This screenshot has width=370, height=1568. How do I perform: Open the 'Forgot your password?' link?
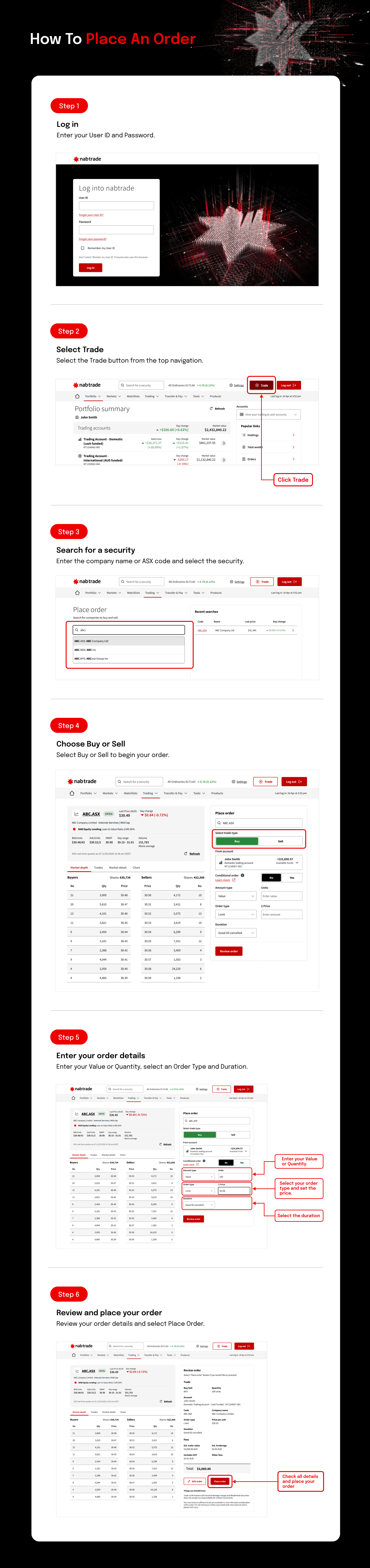[x=92, y=239]
